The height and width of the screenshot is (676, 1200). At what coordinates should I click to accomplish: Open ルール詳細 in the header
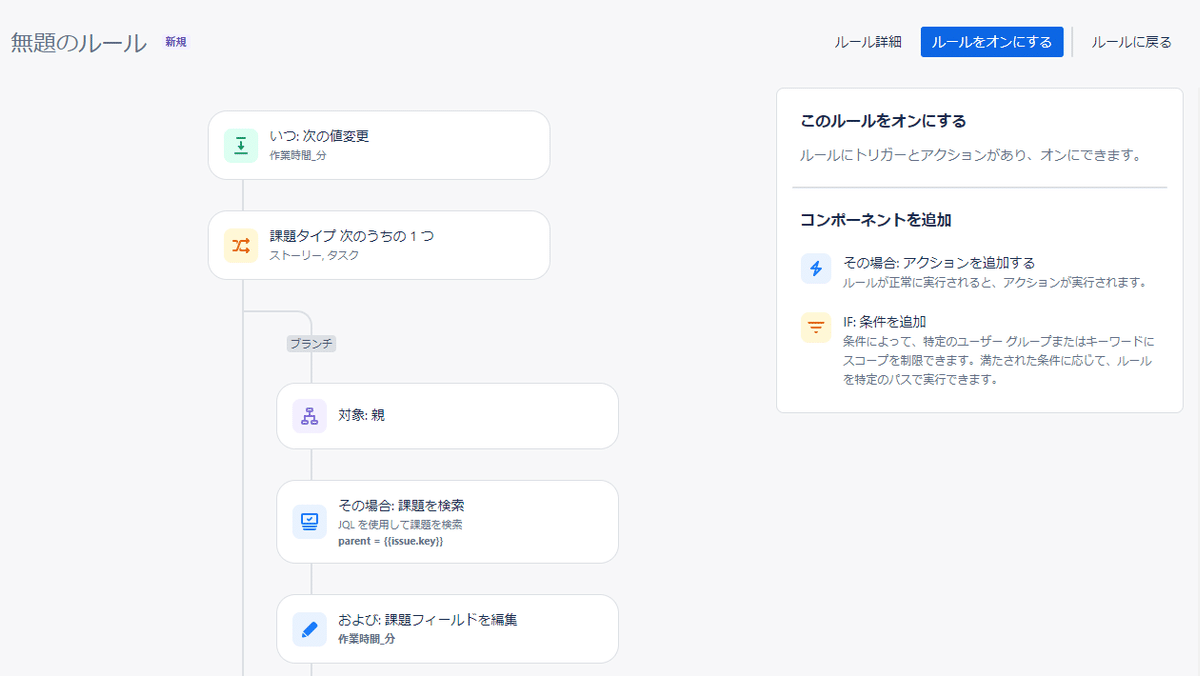click(x=868, y=42)
